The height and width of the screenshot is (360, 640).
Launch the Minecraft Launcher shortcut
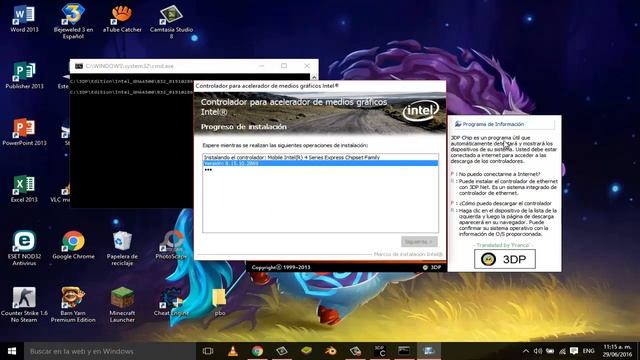(122, 305)
